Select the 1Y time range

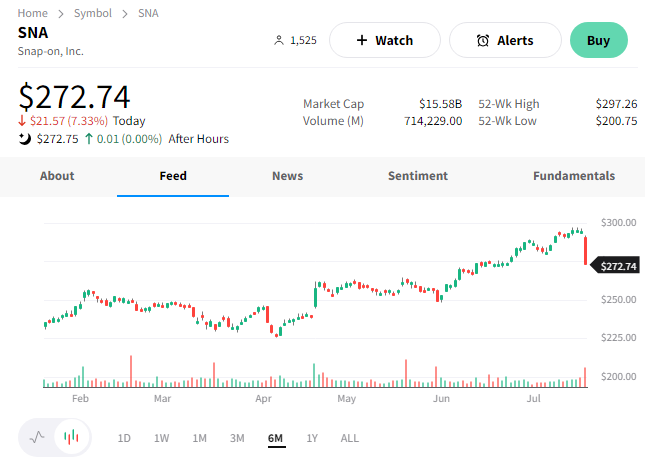point(312,438)
